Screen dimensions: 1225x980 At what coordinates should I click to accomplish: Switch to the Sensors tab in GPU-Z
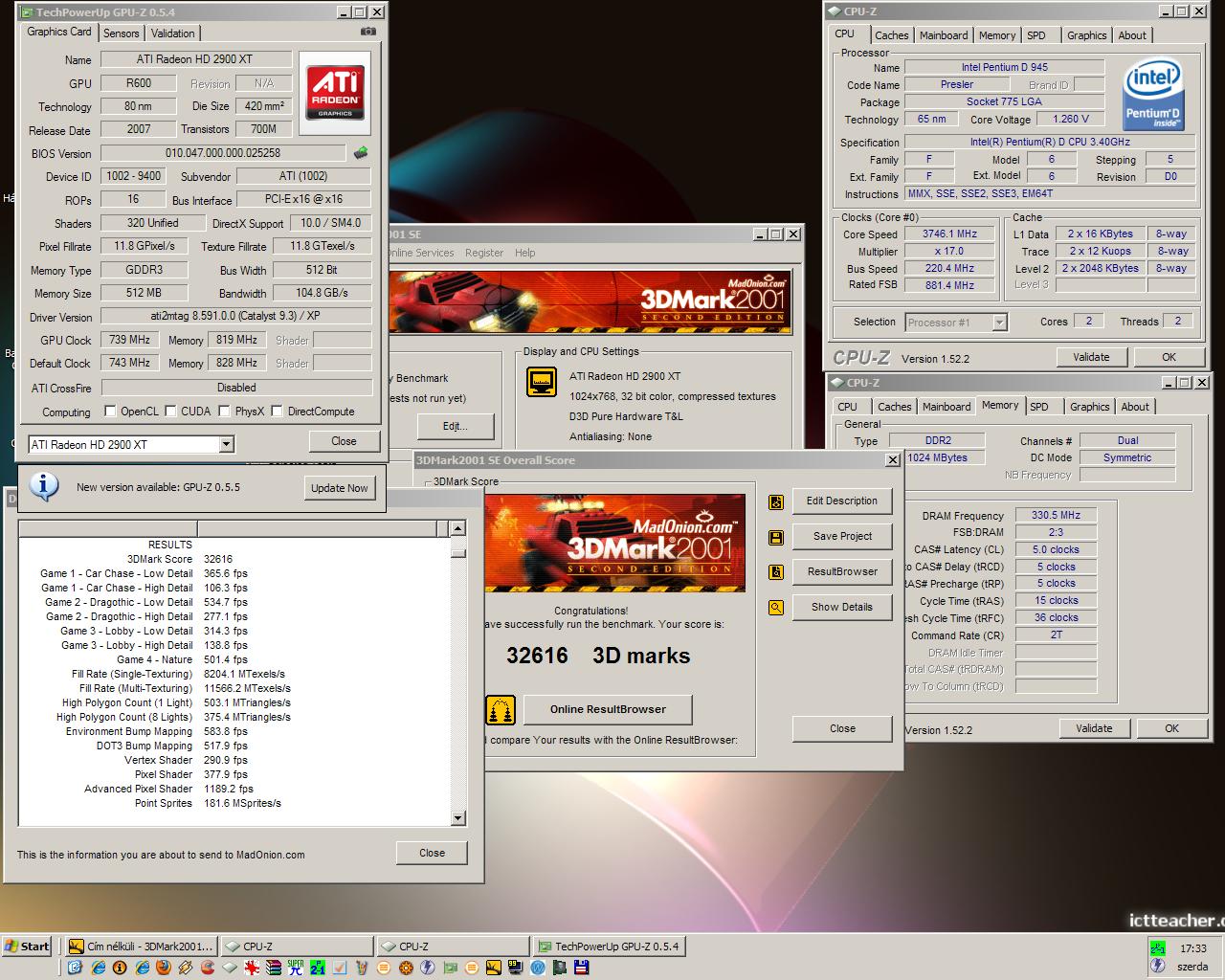tap(122, 33)
